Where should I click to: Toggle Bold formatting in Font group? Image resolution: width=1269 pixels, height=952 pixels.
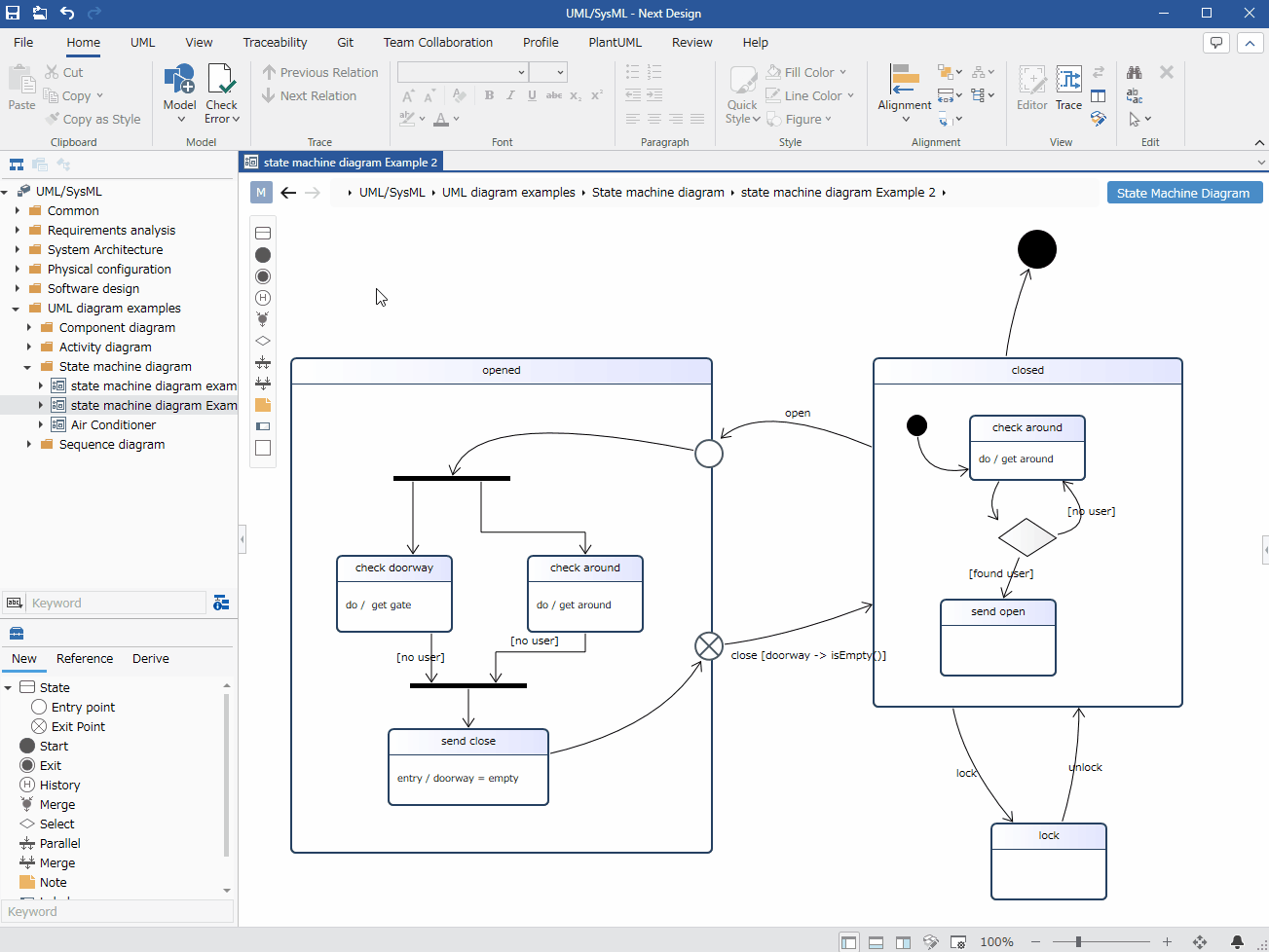pos(489,95)
